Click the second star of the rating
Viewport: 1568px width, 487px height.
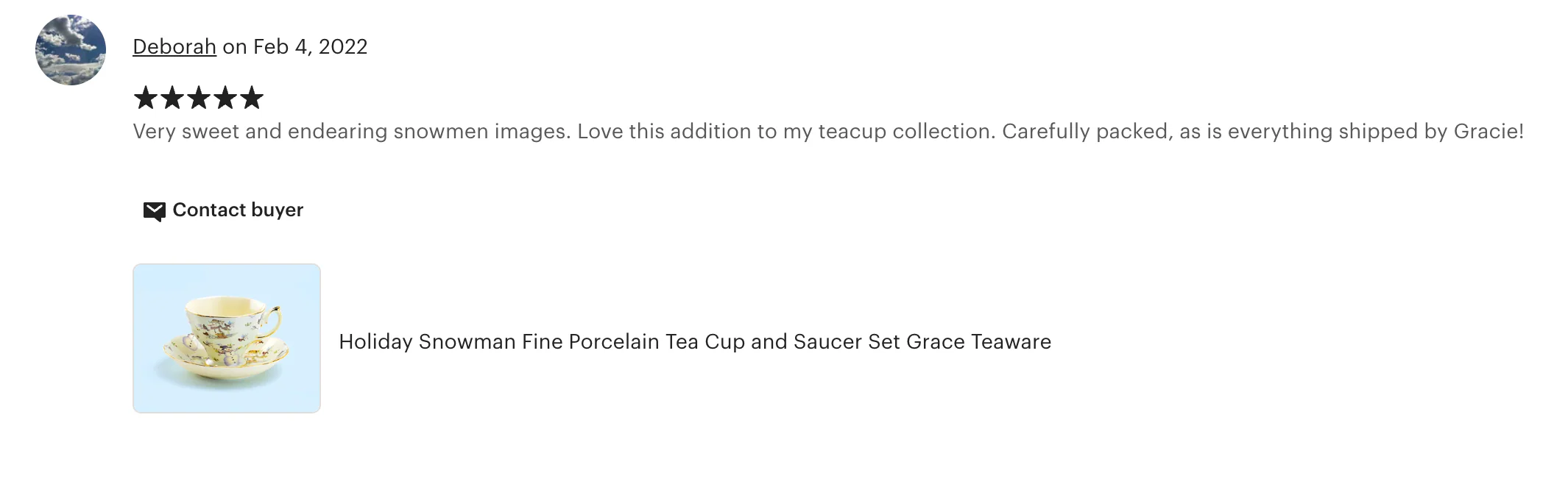click(x=172, y=98)
